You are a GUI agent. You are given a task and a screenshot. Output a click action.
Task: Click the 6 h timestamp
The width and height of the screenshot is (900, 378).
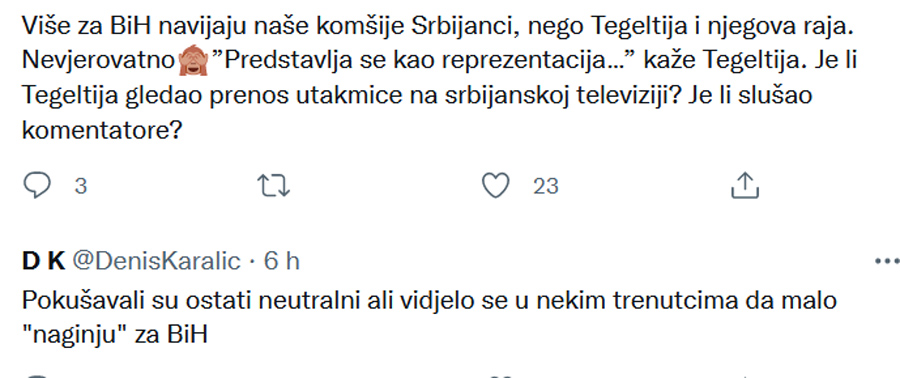pos(281,262)
